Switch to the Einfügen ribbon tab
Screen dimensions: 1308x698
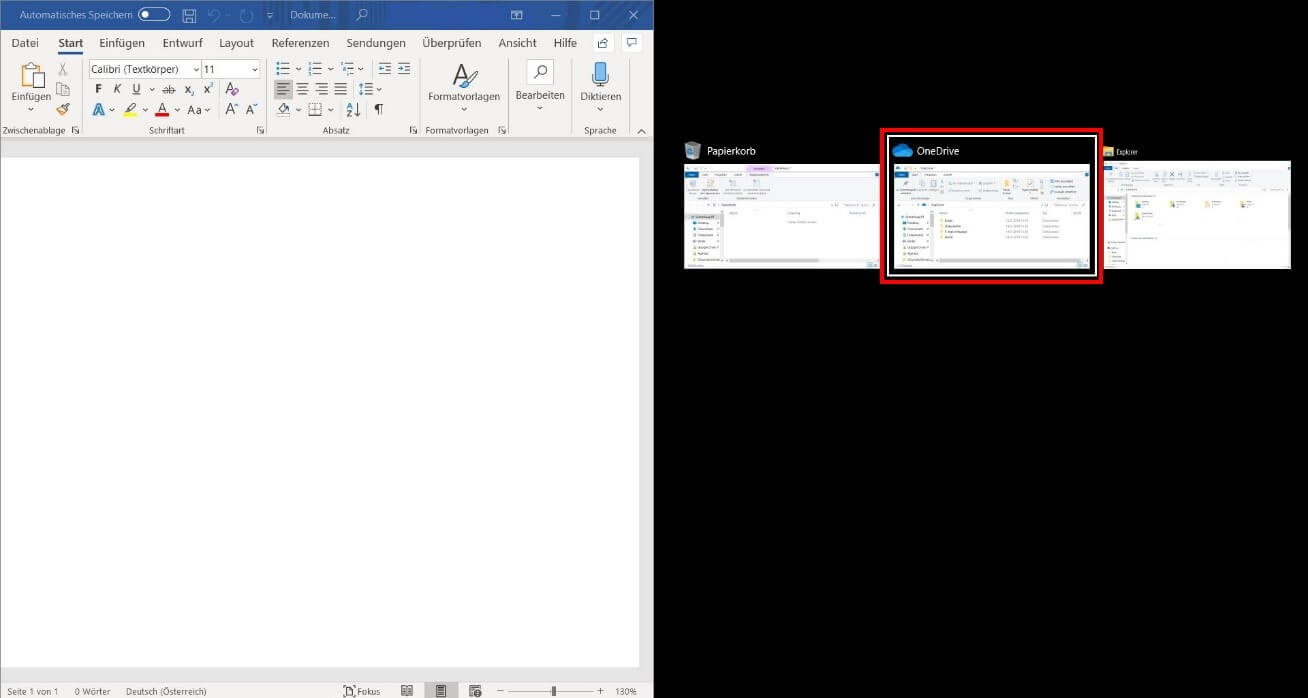(122, 43)
